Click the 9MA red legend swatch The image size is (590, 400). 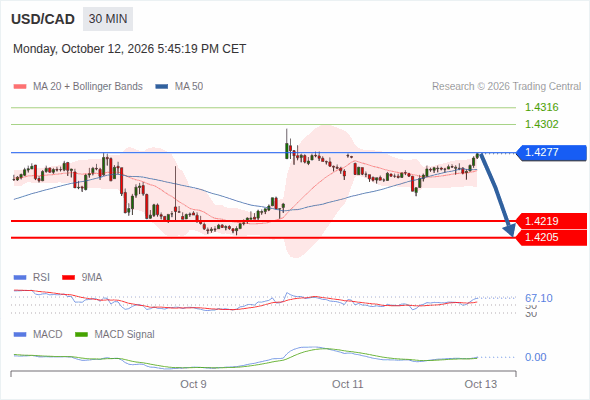click(68, 278)
